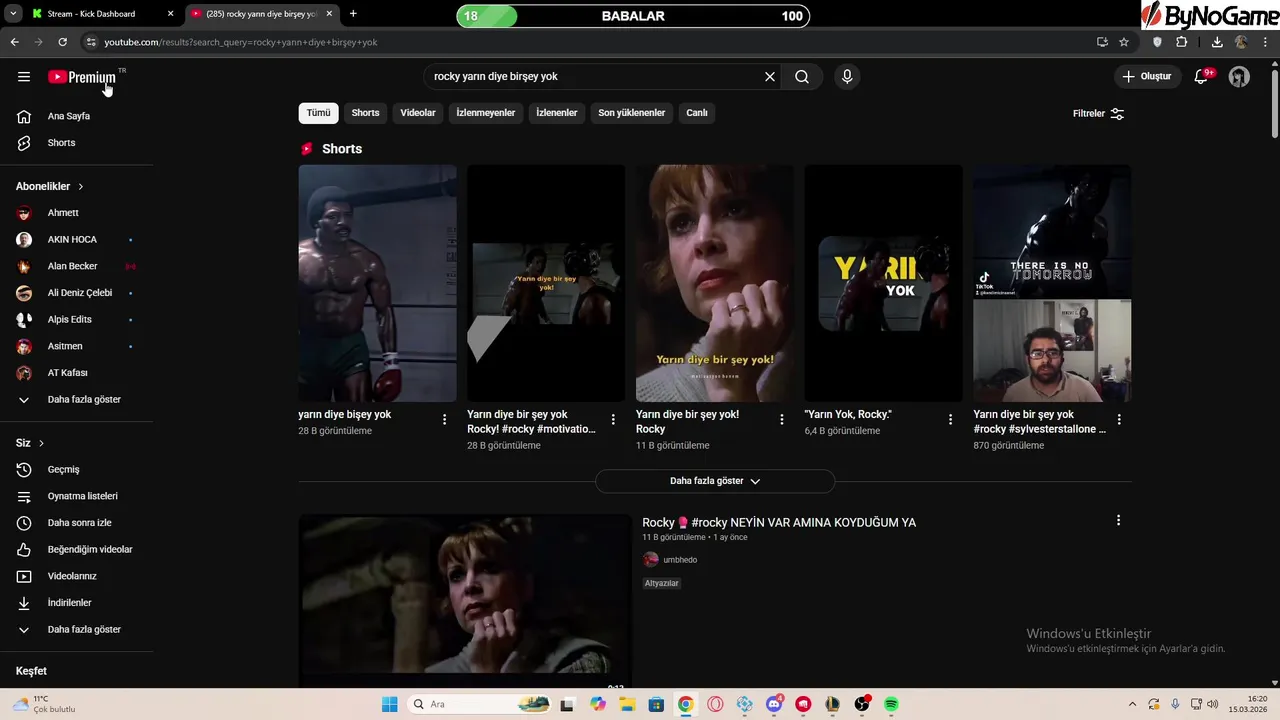Go to YouTube Premium home logo

(82, 77)
